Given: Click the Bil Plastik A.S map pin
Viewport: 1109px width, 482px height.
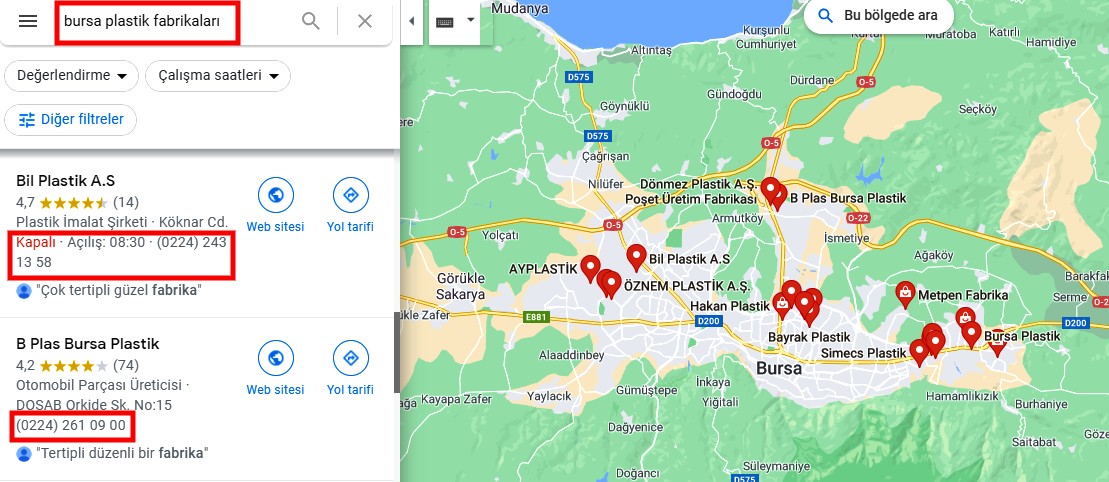Looking at the screenshot, I should [637, 258].
